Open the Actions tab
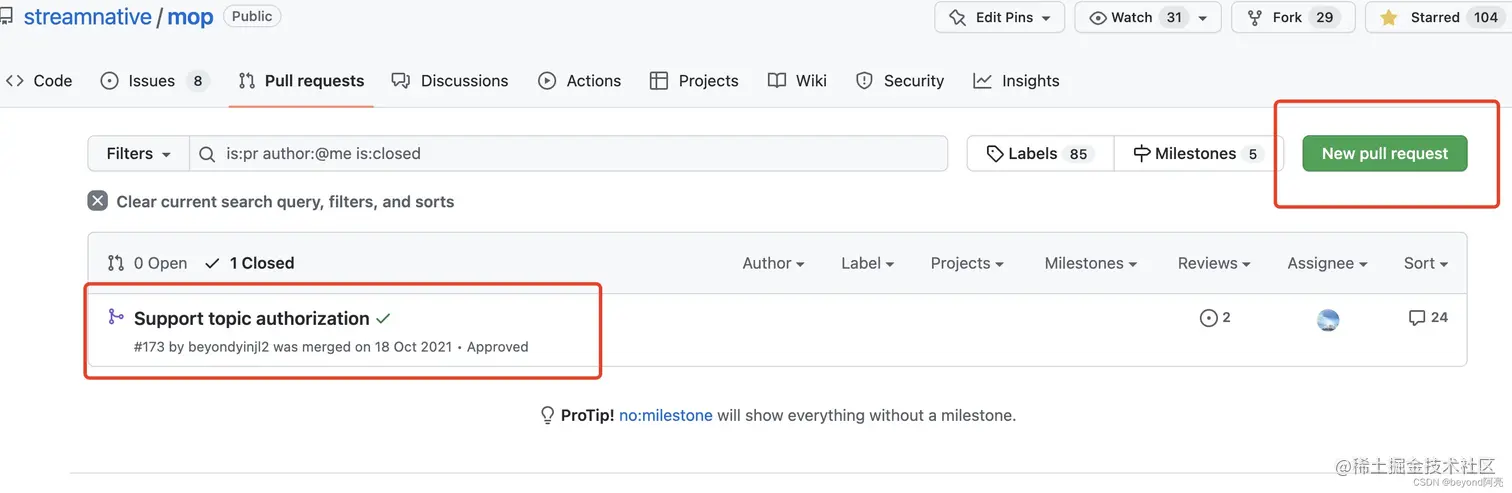 click(x=580, y=81)
